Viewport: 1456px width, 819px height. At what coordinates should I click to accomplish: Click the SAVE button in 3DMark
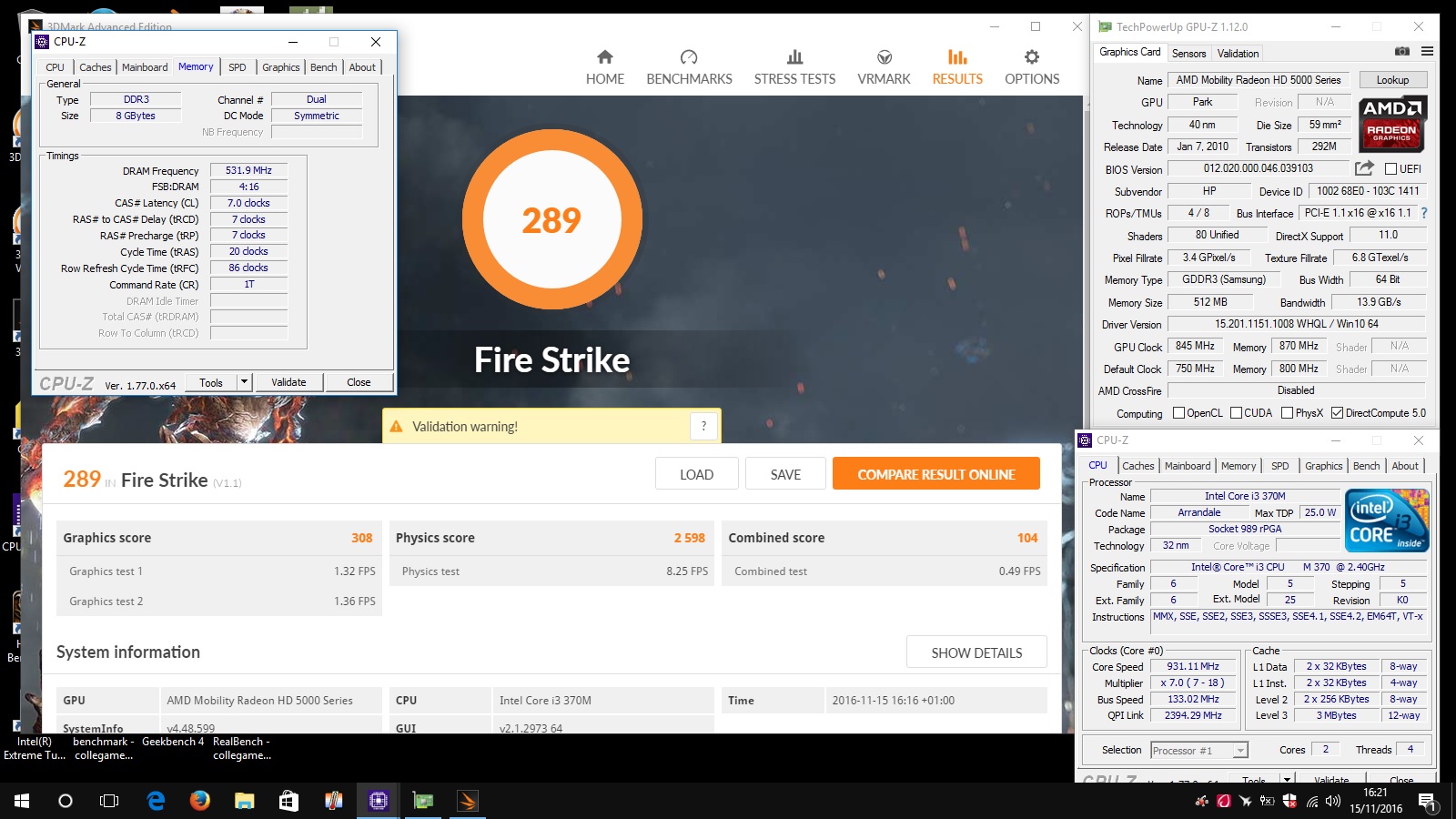coord(785,474)
